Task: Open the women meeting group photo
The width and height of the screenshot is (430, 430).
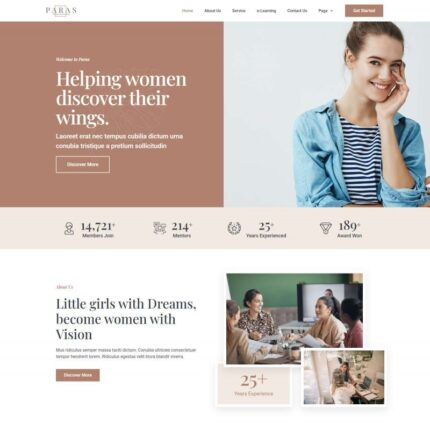Action: 294,319
